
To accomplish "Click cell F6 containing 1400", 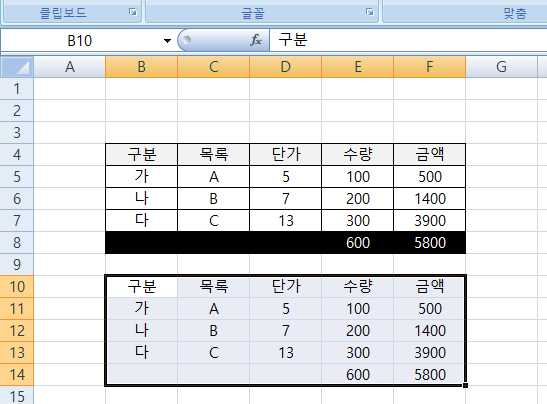I will tap(429, 199).
